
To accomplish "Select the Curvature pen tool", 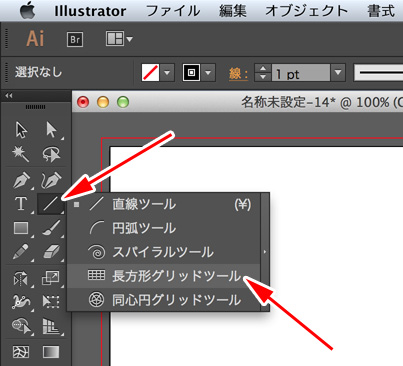I will [x=51, y=180].
